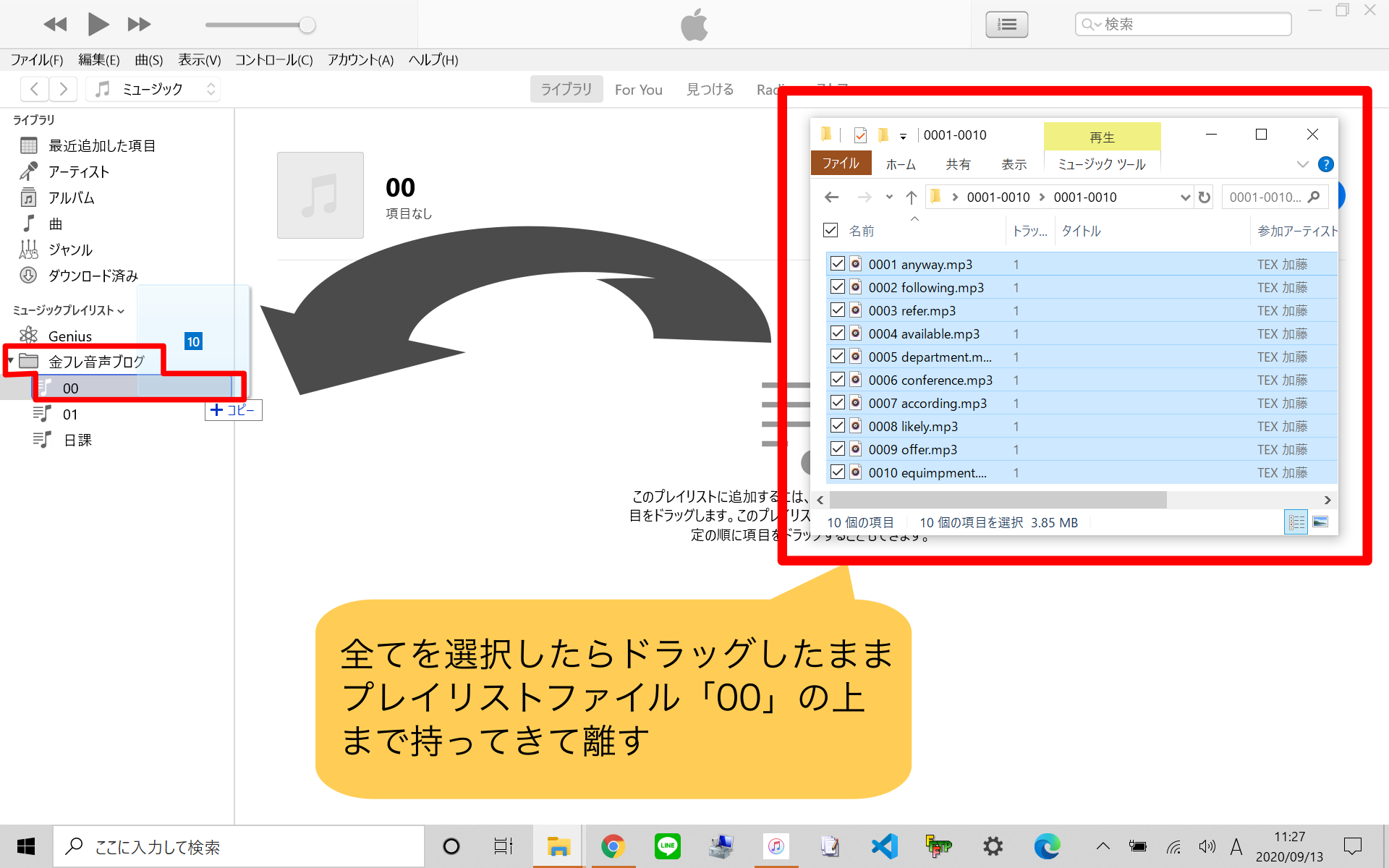This screenshot has width=1389, height=868.
Task: Uncheck 0008 likely.mp3 checkbox
Action: point(837,425)
